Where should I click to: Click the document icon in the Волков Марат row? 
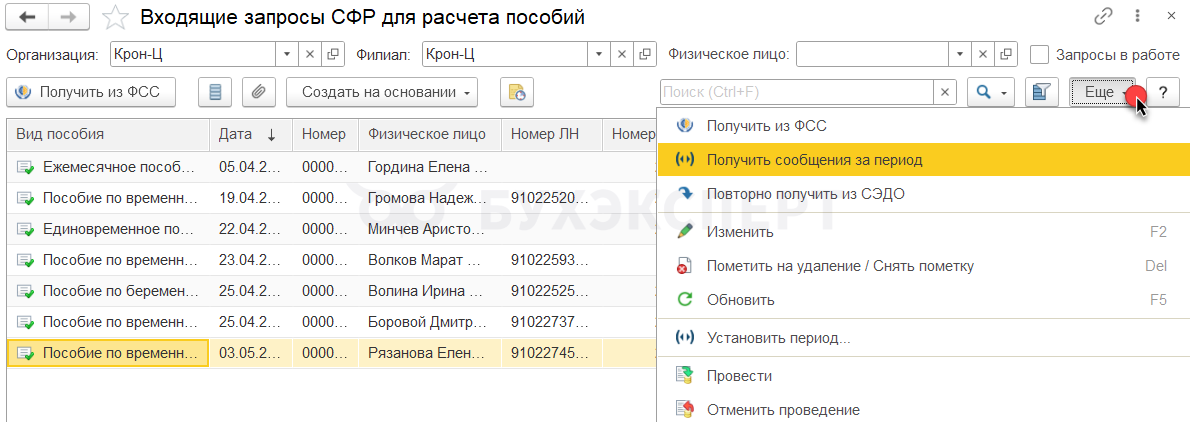point(26,260)
